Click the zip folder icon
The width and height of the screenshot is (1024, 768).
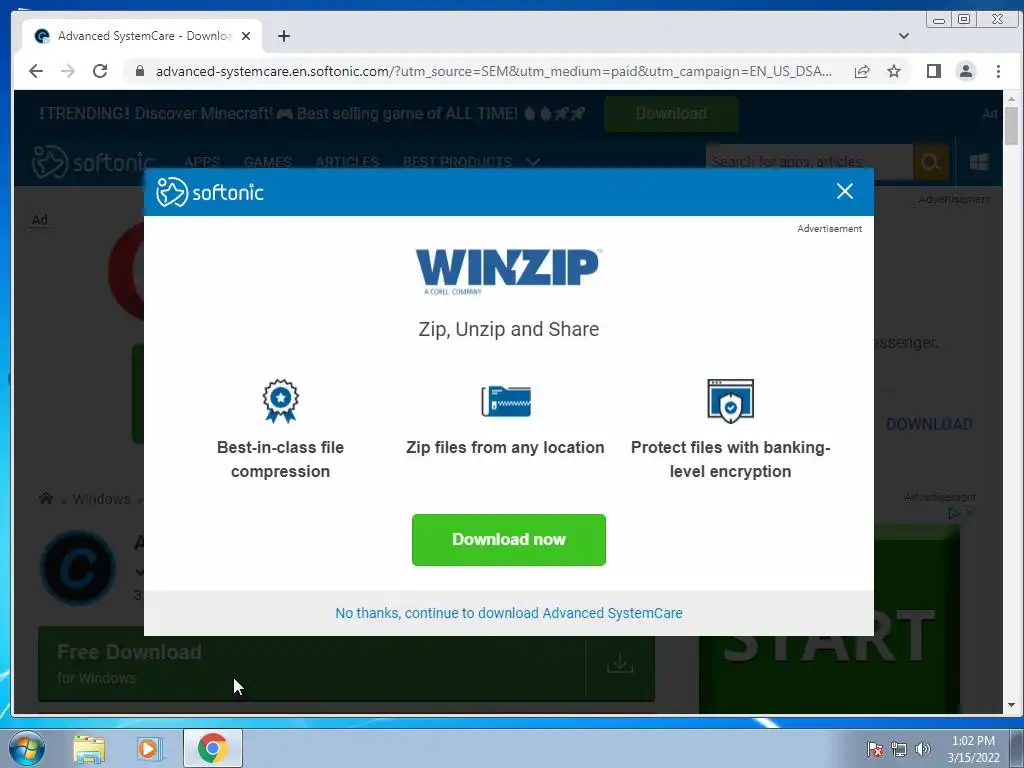[506, 401]
